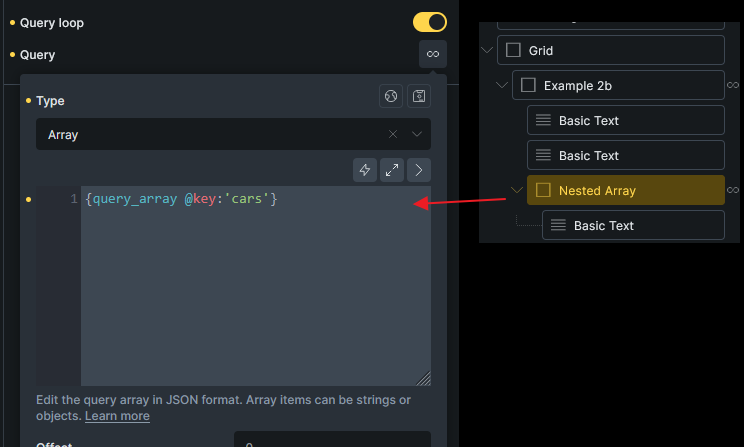Image resolution: width=744 pixels, height=447 pixels.
Task: Click the save icon in the Type row
Action: (x=419, y=97)
